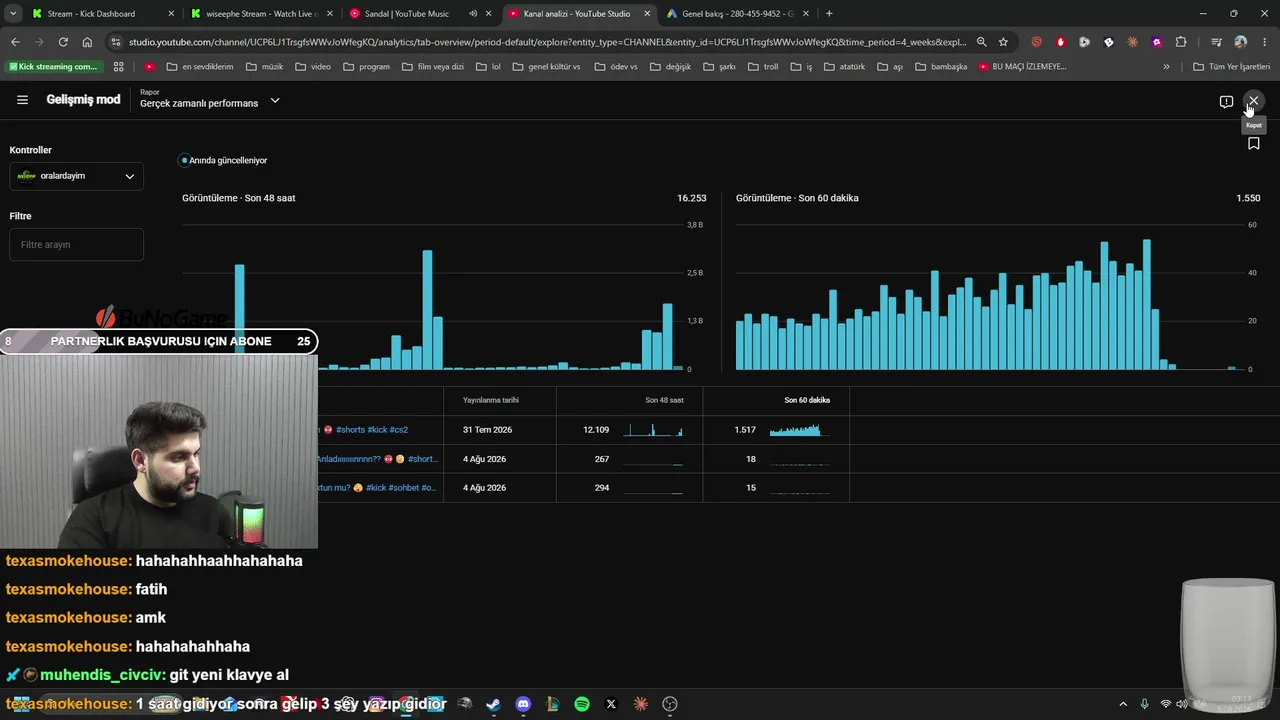Click the 31 Tem 2026 date cell
The image size is (1280, 720).
487,430
